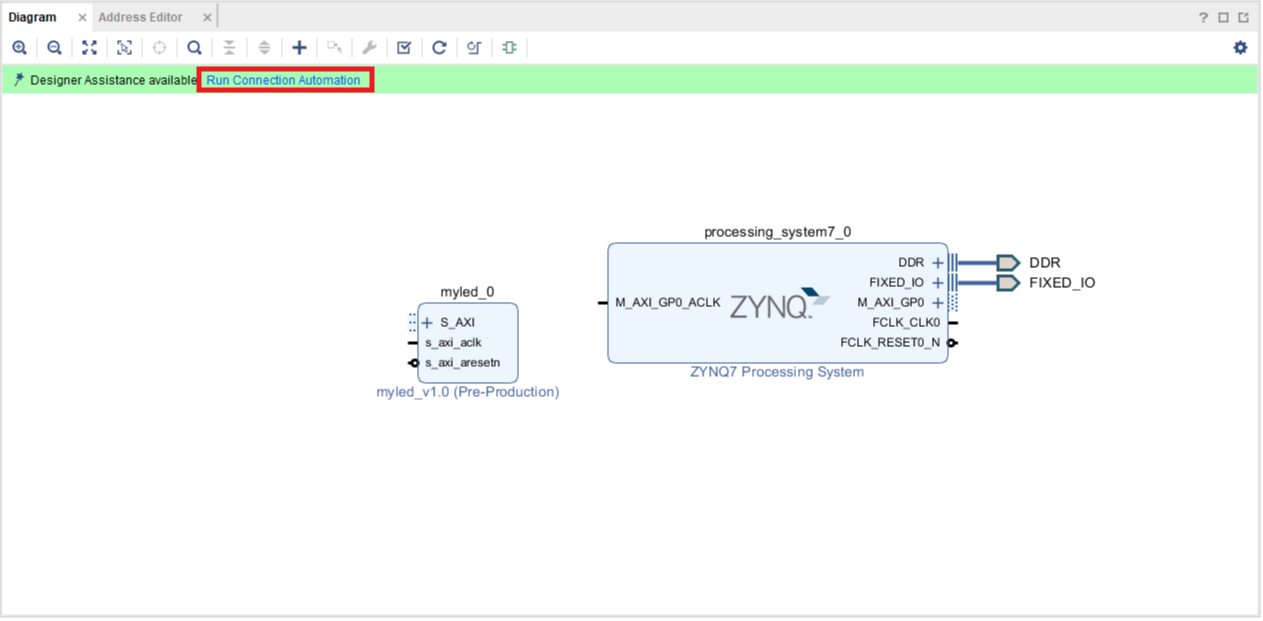This screenshot has height=621, width=1263.
Task: Select the FCLK_RESET0_N pin
Action: pos(890,342)
